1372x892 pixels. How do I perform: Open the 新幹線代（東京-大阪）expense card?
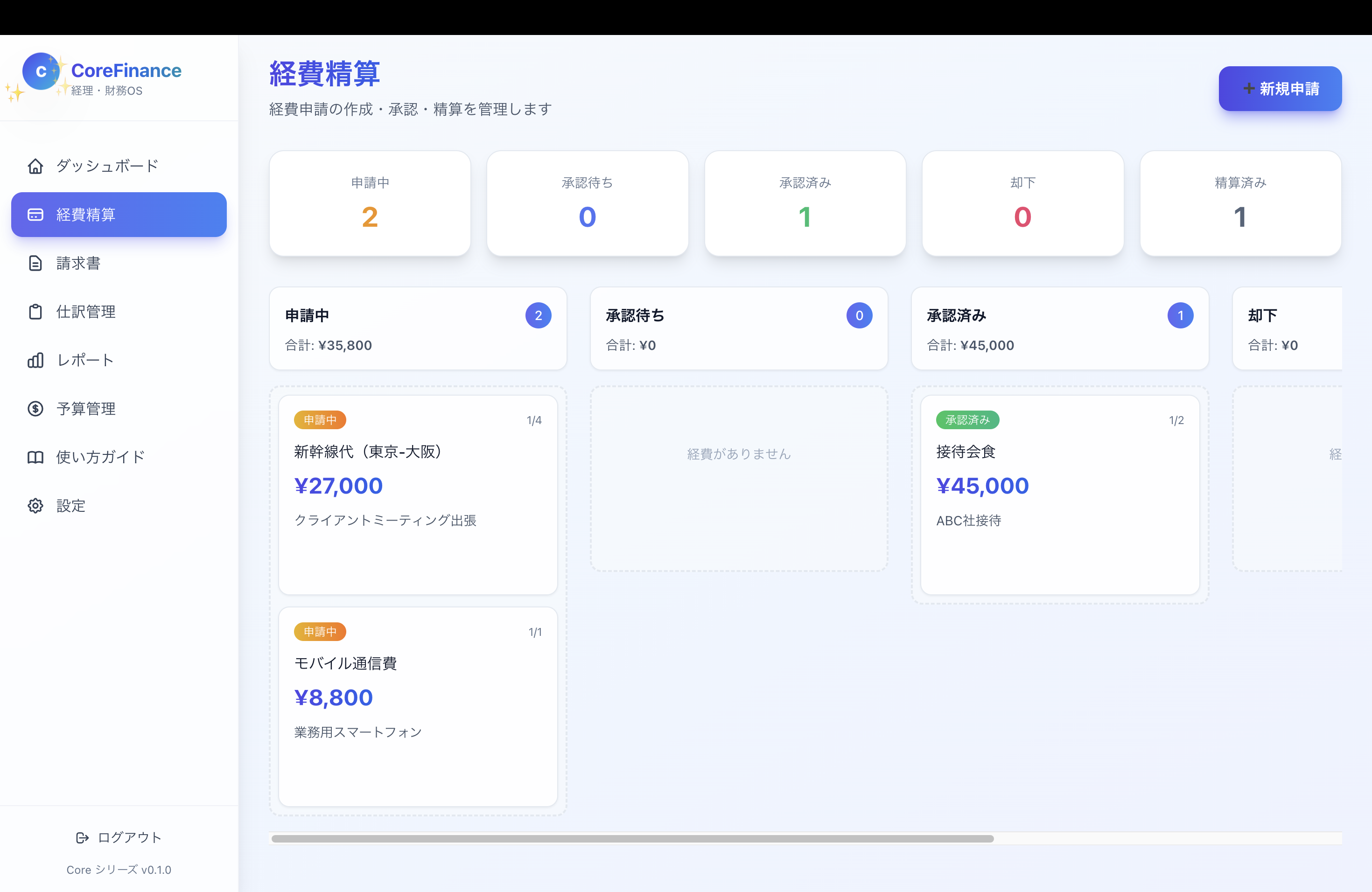tap(417, 495)
